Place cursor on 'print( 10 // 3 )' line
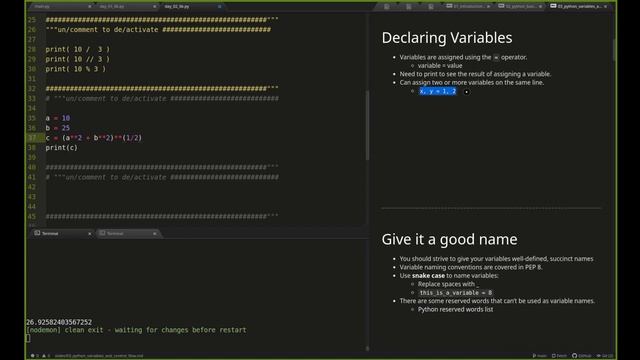The height and width of the screenshot is (360, 640). point(78,59)
